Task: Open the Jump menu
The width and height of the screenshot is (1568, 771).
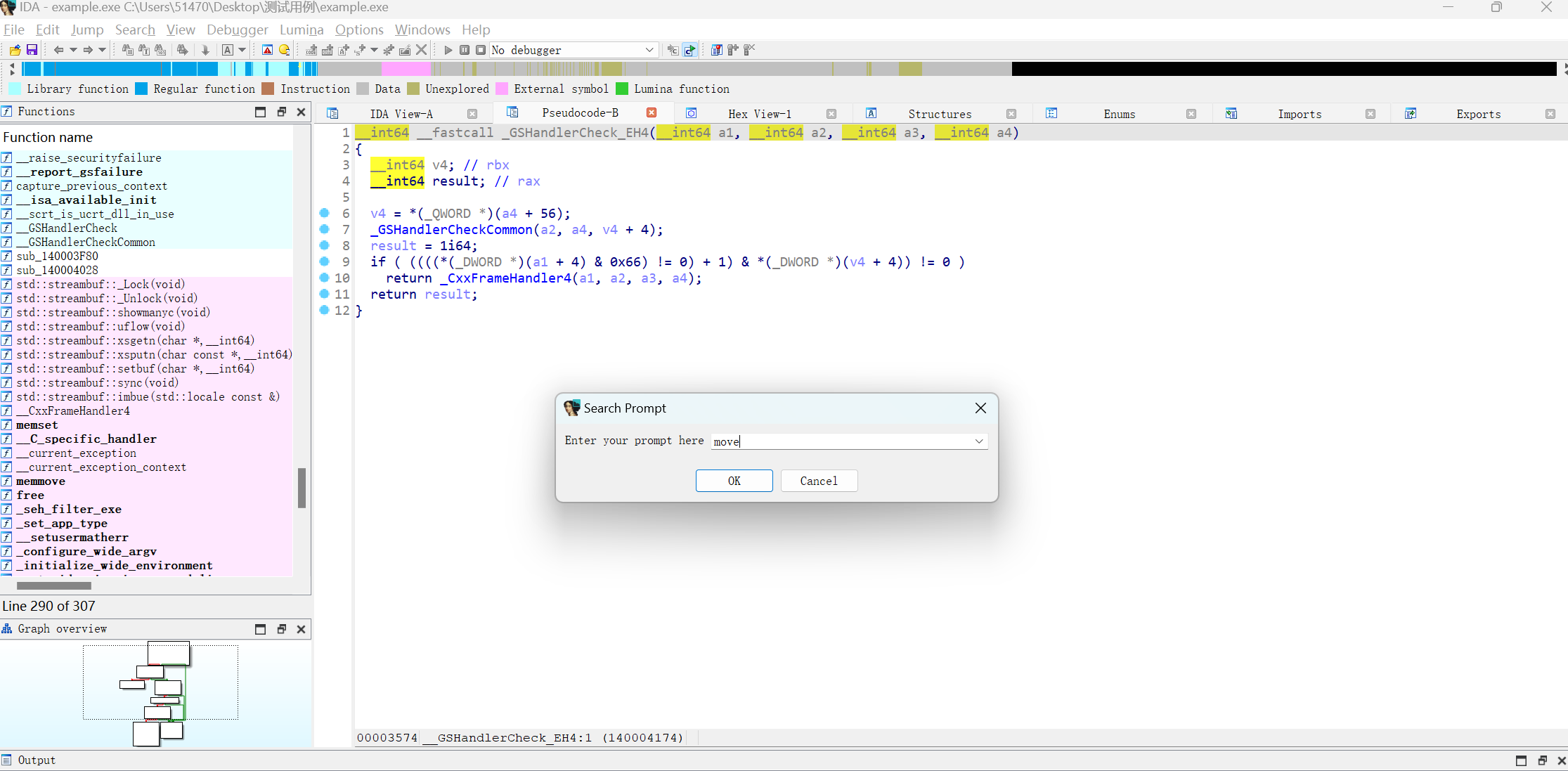Action: [x=87, y=30]
